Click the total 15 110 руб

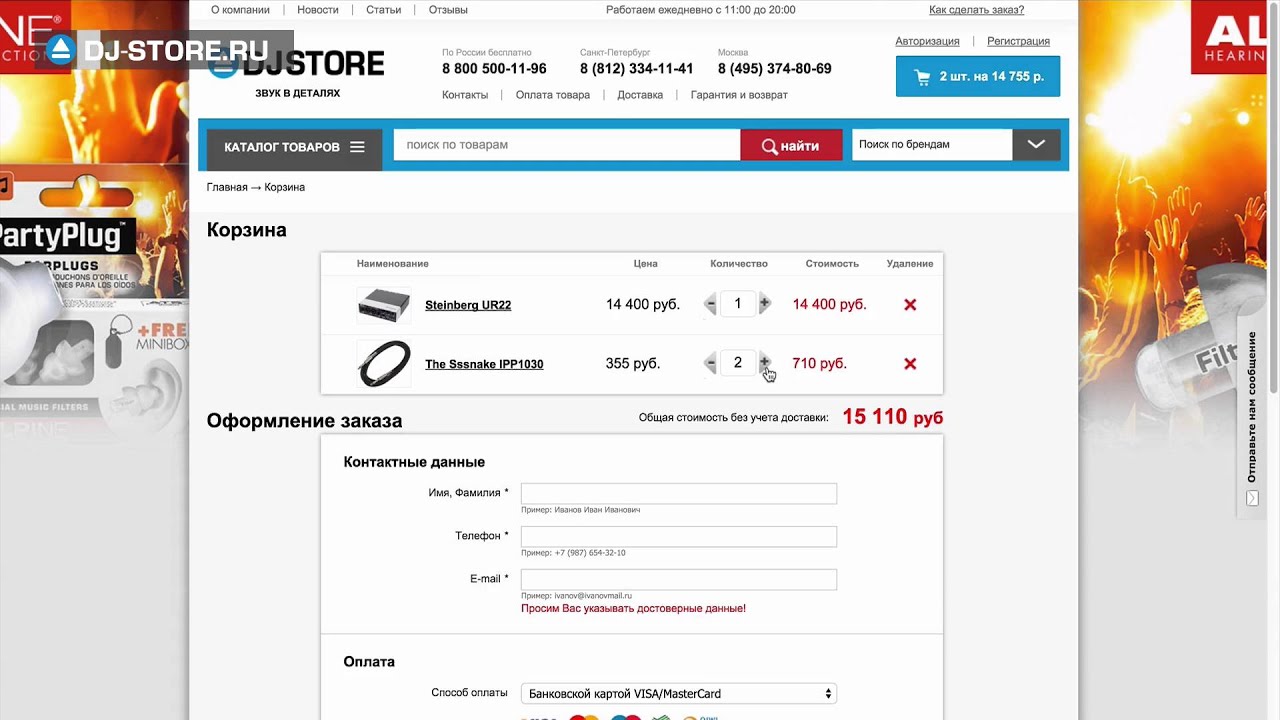[x=892, y=417]
